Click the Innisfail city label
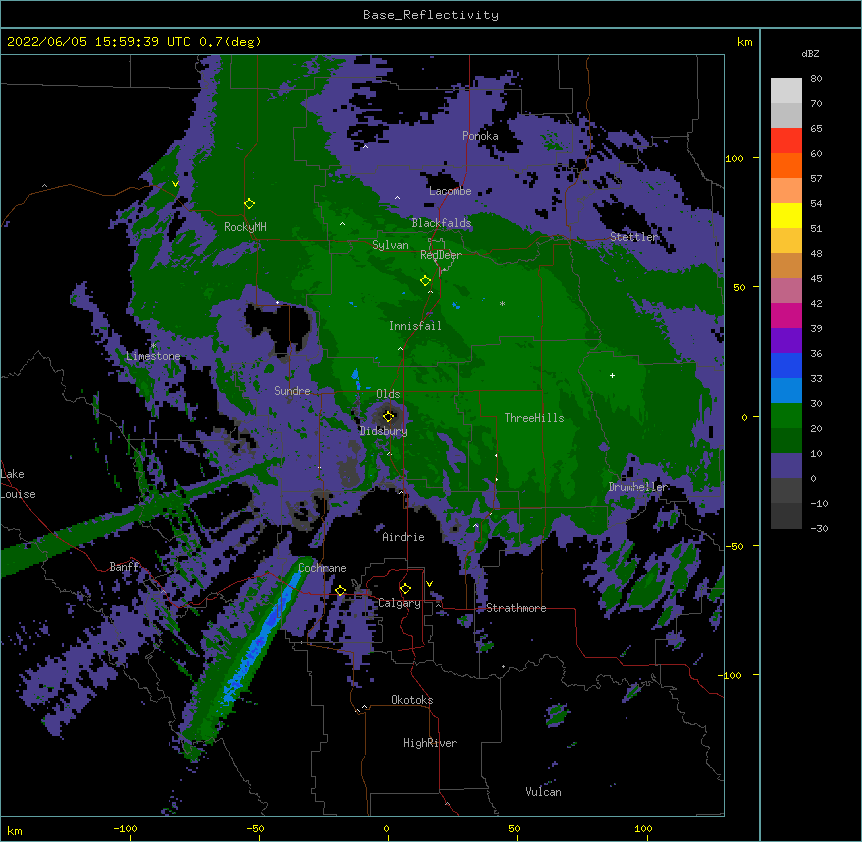Image resolution: width=862 pixels, height=842 pixels. coord(415,326)
